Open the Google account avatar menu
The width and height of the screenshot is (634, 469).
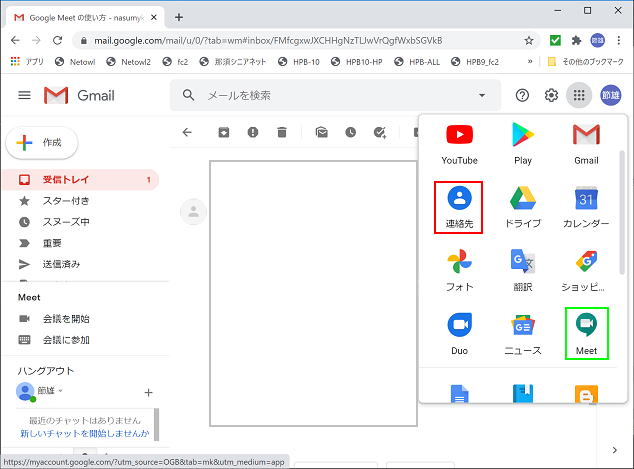(x=611, y=95)
